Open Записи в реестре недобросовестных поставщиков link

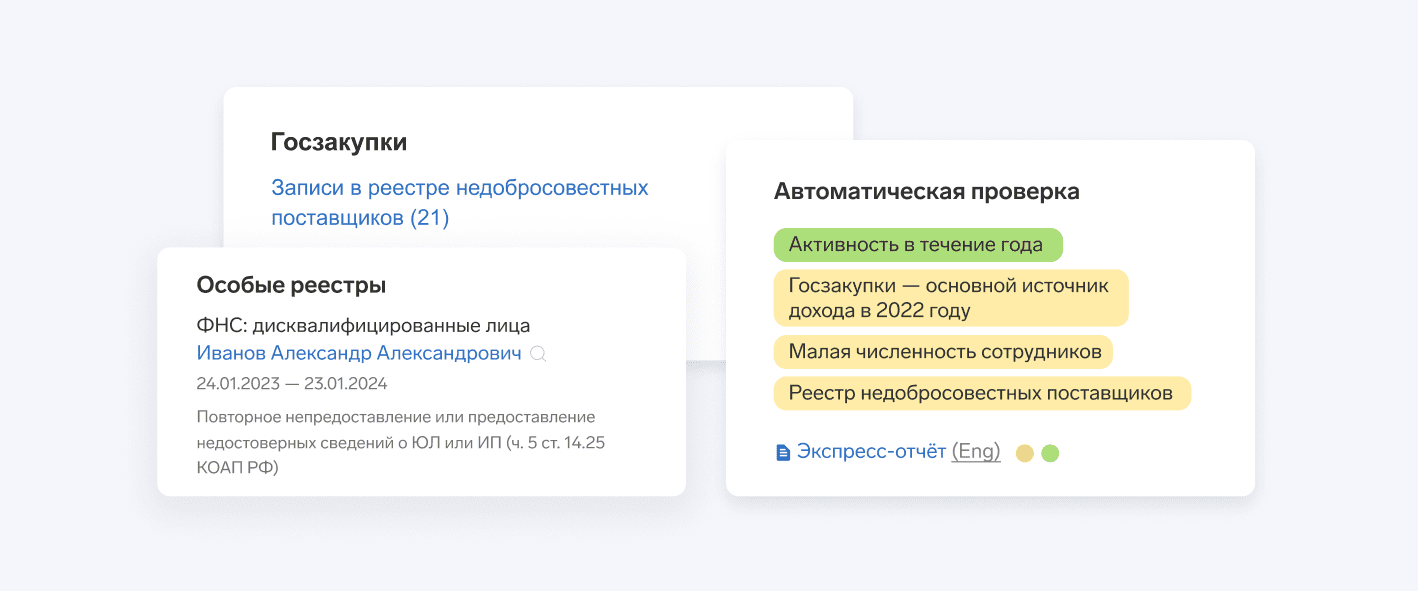click(459, 188)
